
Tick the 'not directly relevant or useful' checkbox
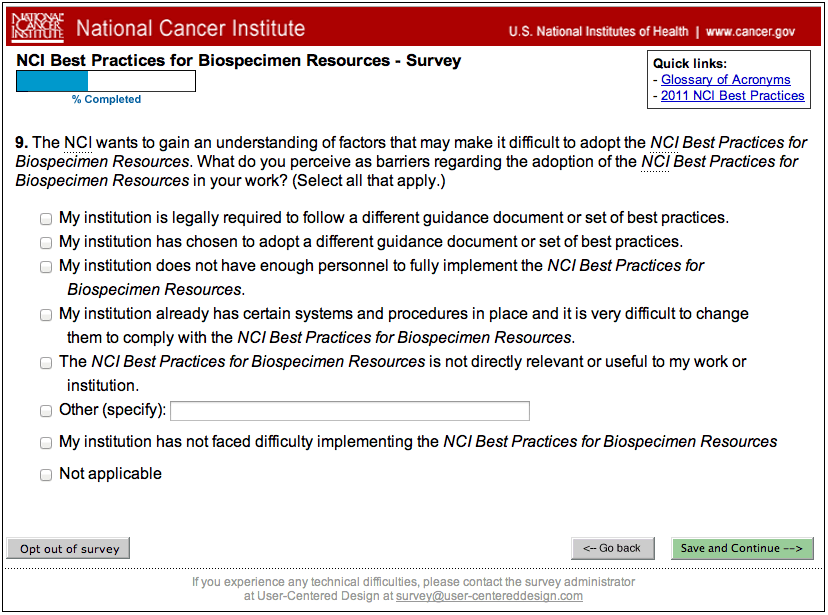pos(46,363)
